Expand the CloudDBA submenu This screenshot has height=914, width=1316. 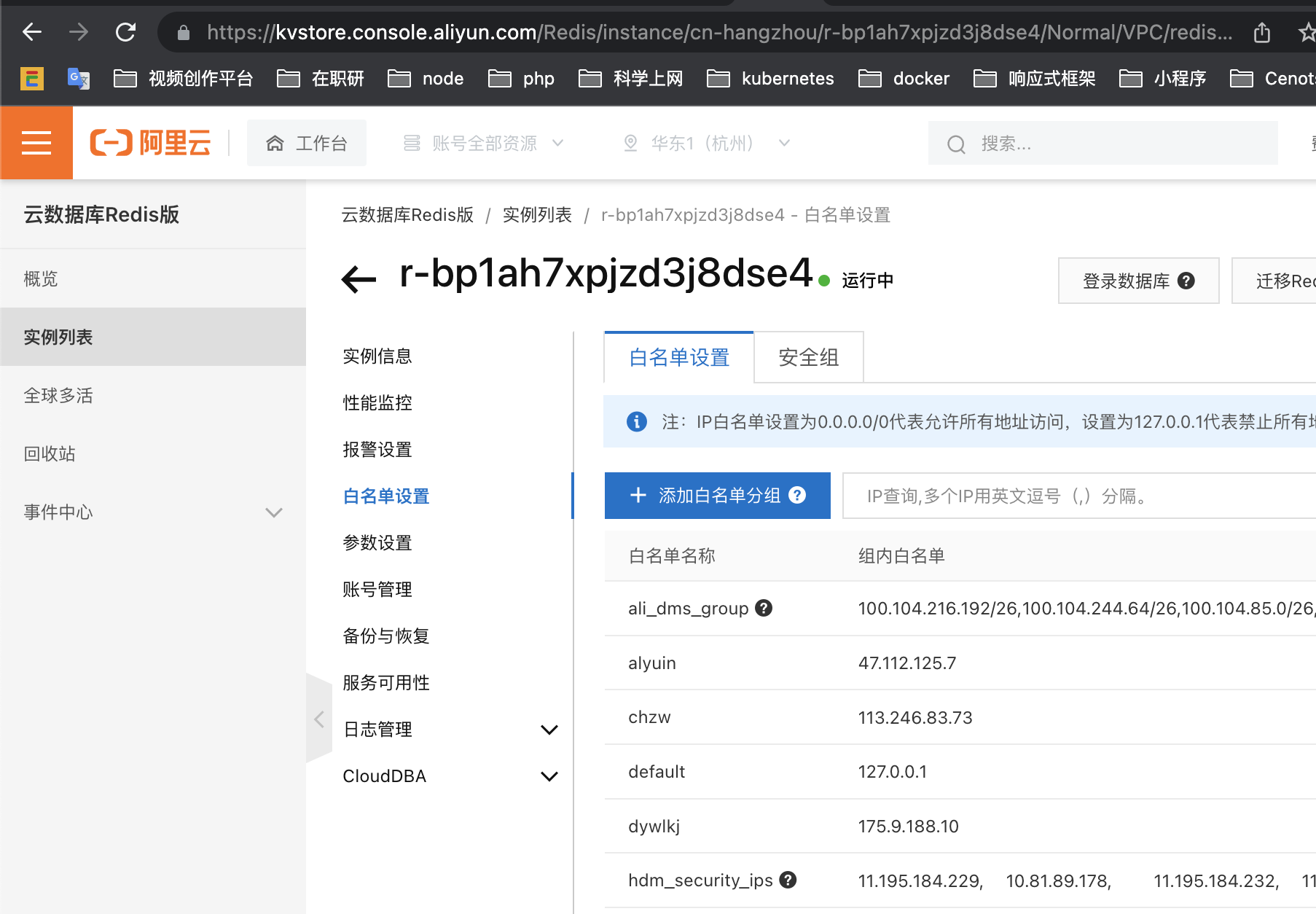549,776
